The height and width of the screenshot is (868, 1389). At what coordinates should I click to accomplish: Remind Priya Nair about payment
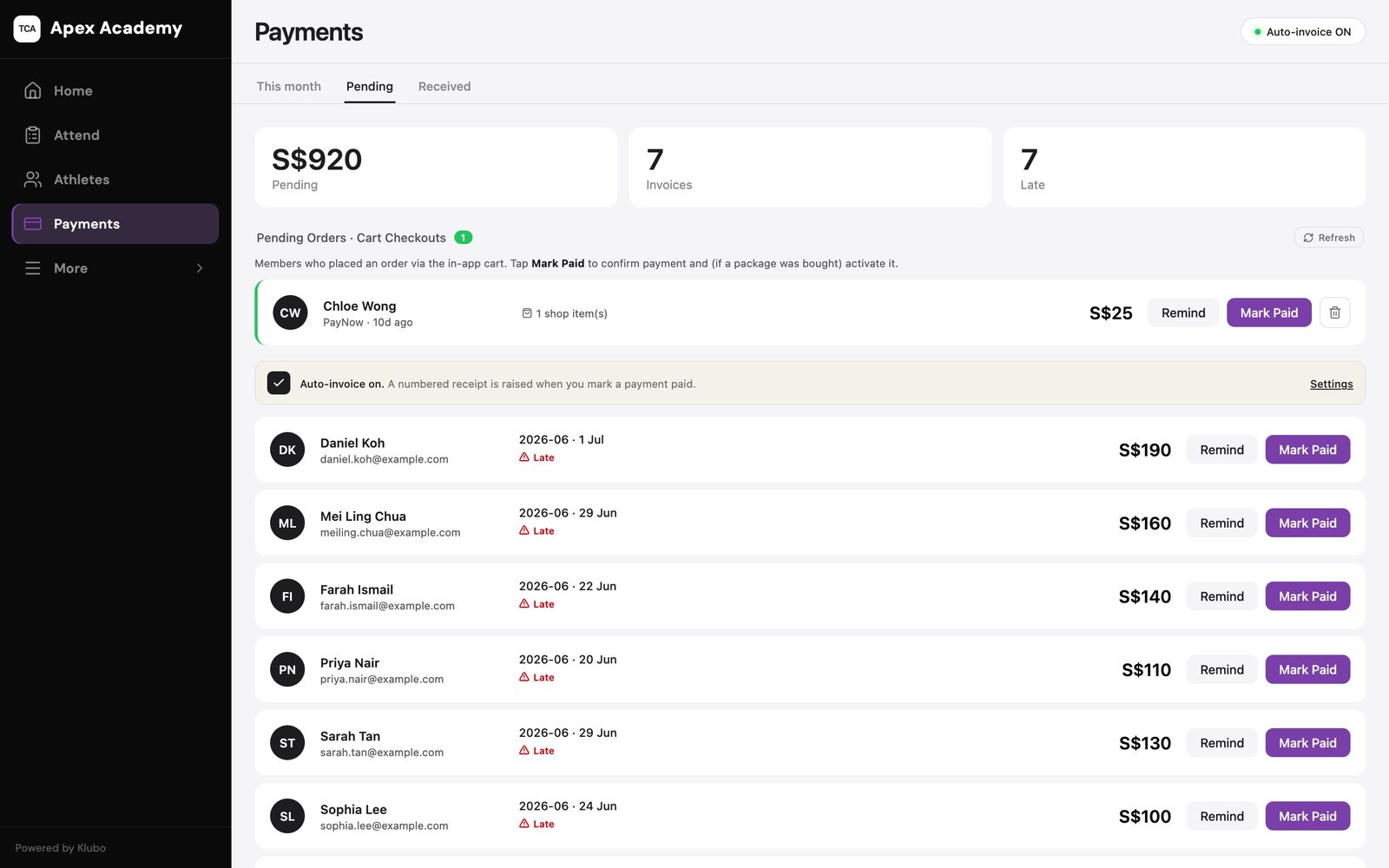pyautogui.click(x=1221, y=669)
